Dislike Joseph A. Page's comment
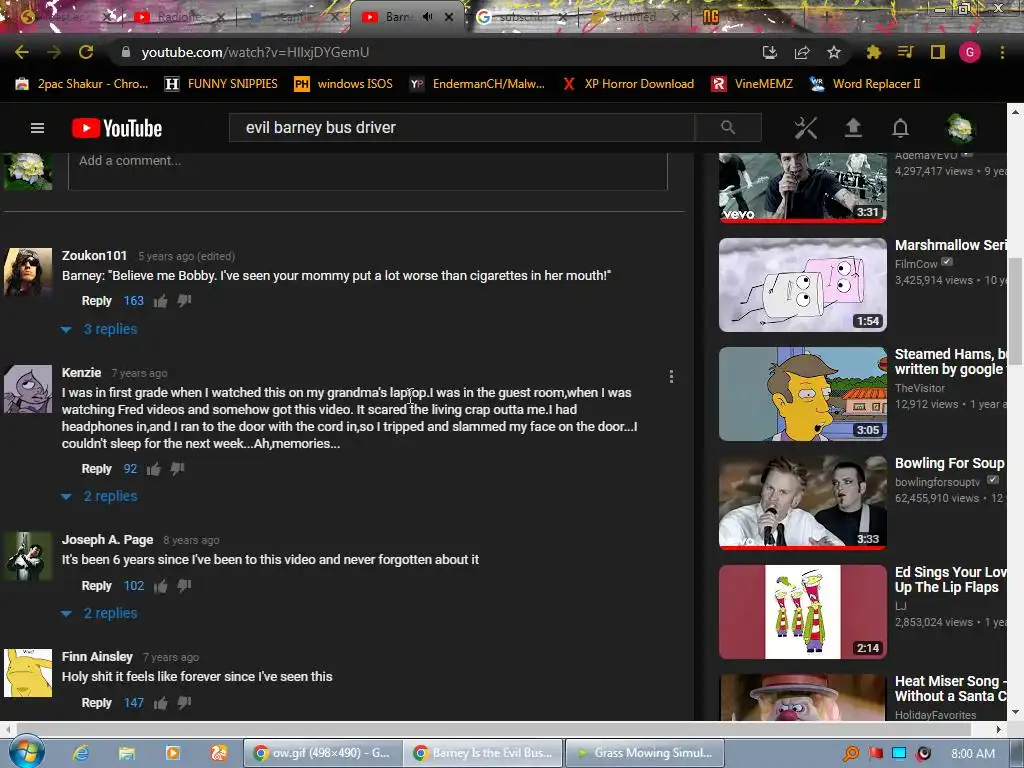 click(185, 586)
